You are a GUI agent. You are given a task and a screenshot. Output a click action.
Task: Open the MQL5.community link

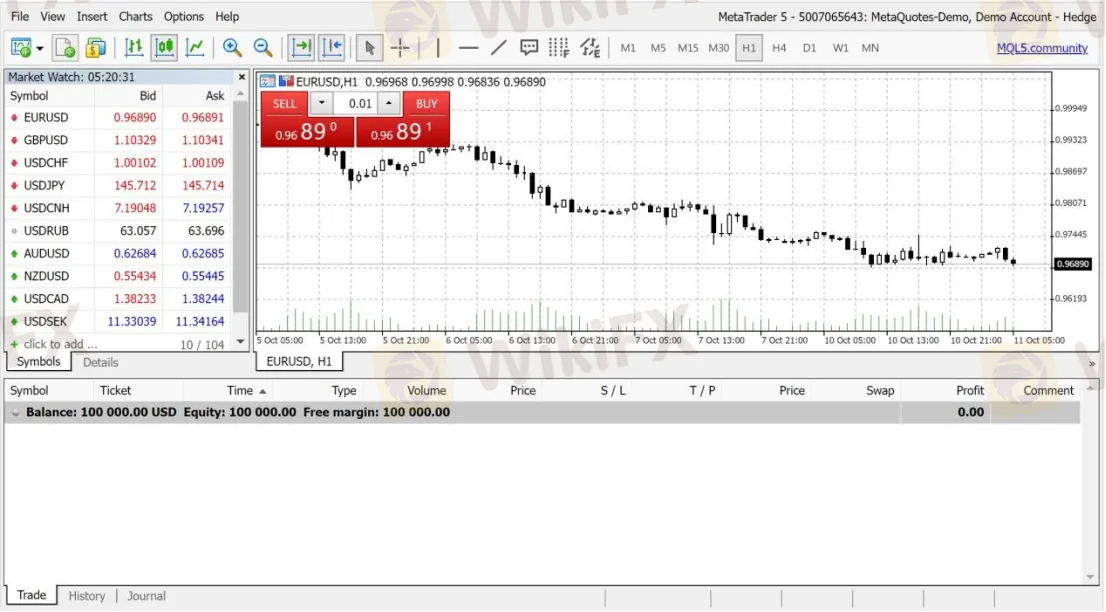1043,47
